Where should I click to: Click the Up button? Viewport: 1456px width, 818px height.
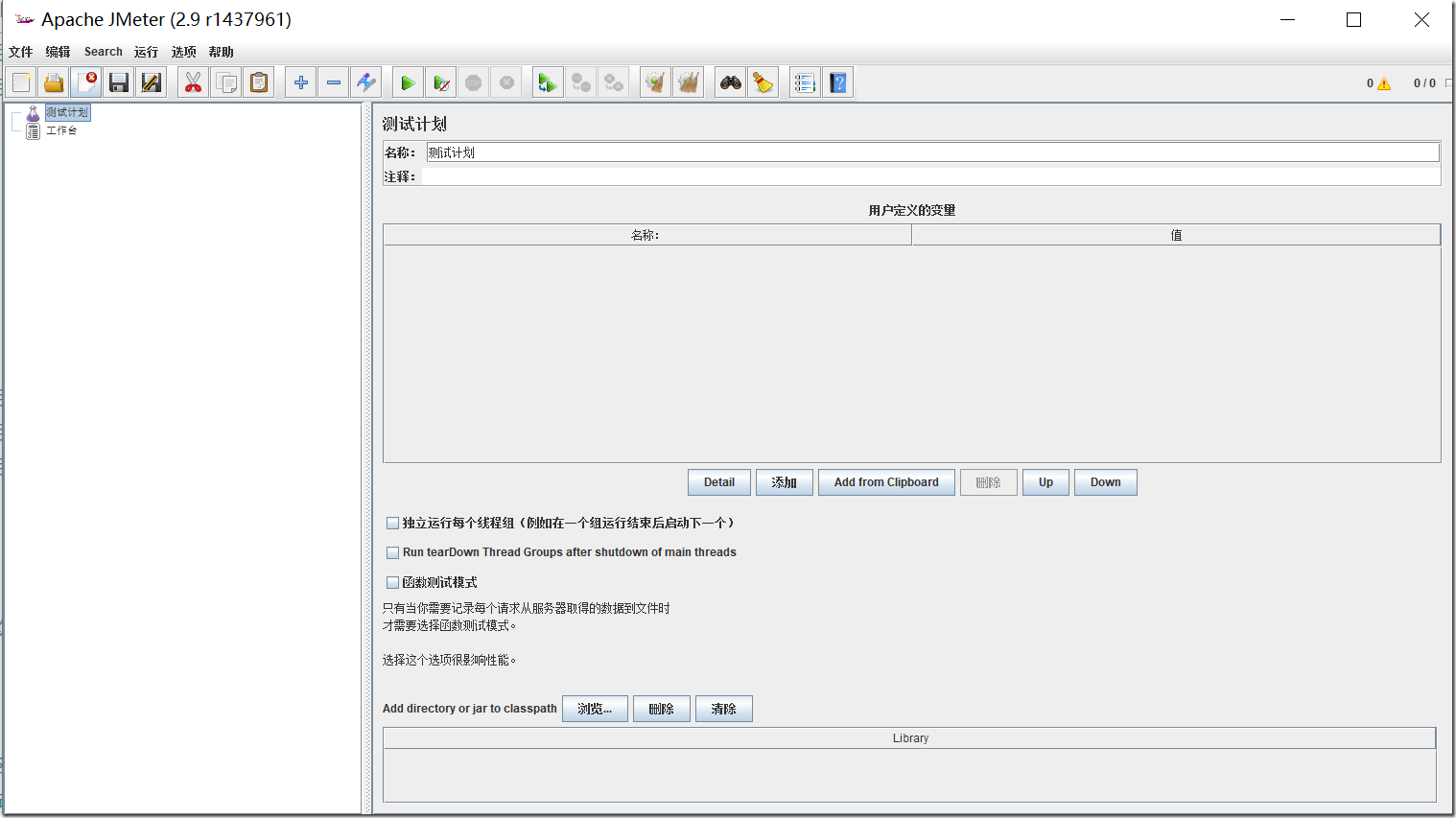click(x=1046, y=482)
